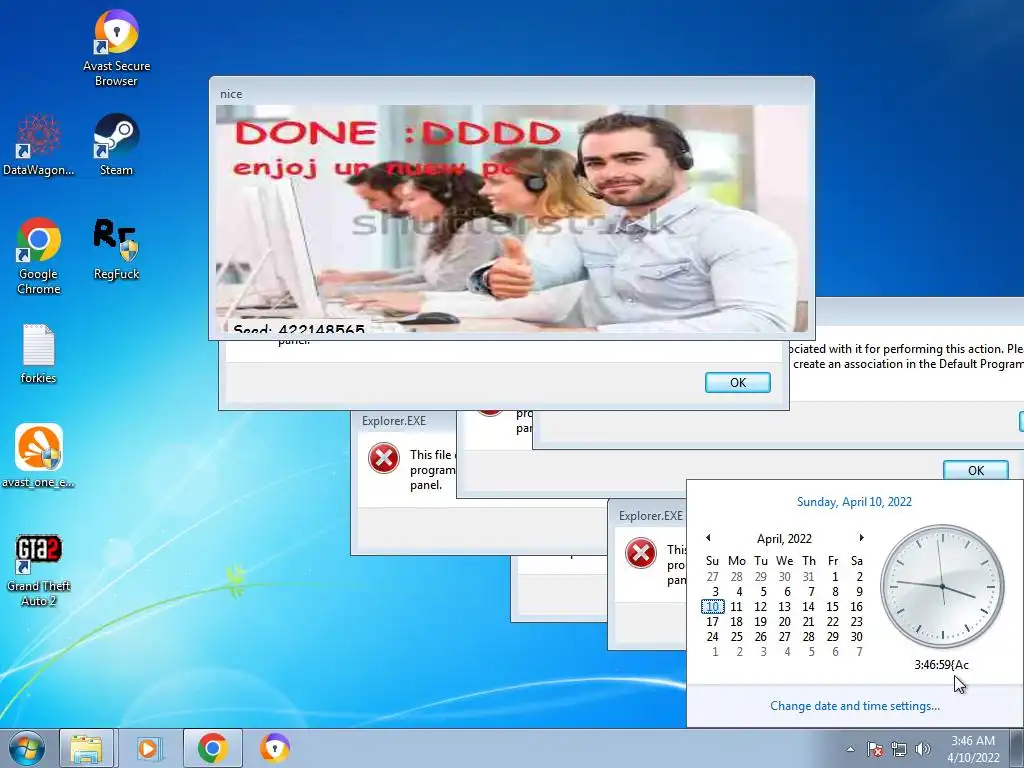Viewport: 1024px width, 768px height.
Task: Select April 30 in the calendar
Action: [856, 637]
